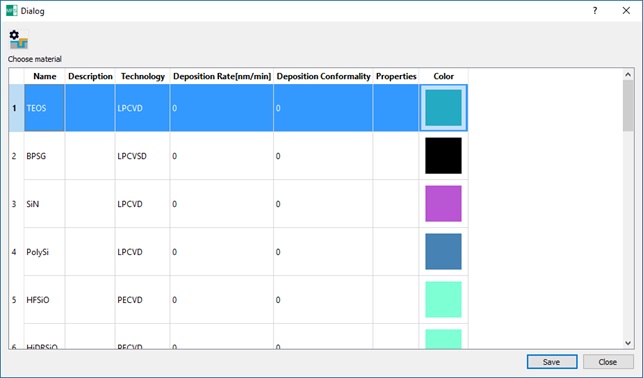Click LPCVD technology cell in TEOS row

point(142,108)
